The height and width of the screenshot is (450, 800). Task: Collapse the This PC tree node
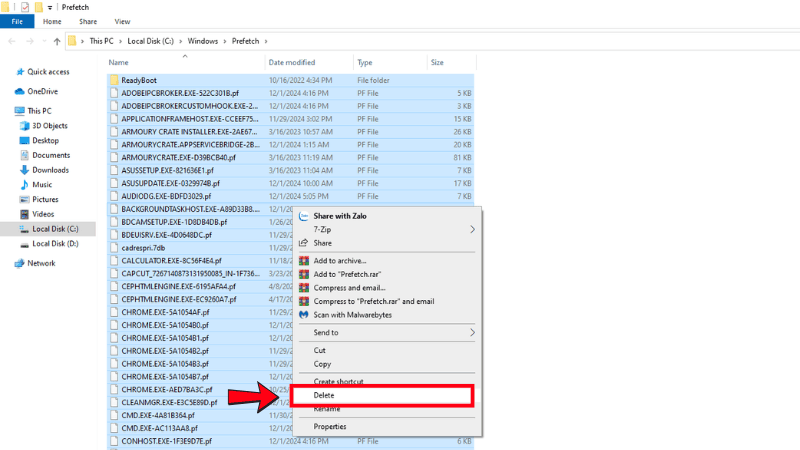tap(6, 111)
